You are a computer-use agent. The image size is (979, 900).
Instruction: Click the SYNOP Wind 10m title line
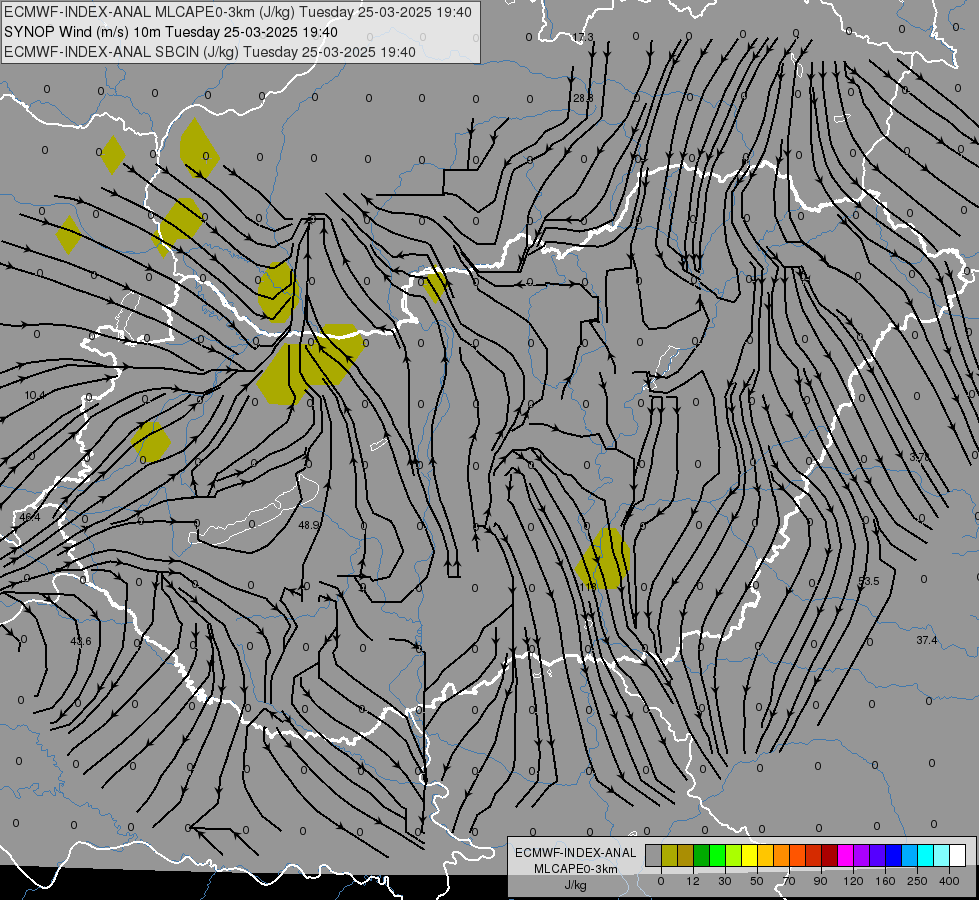171,32
